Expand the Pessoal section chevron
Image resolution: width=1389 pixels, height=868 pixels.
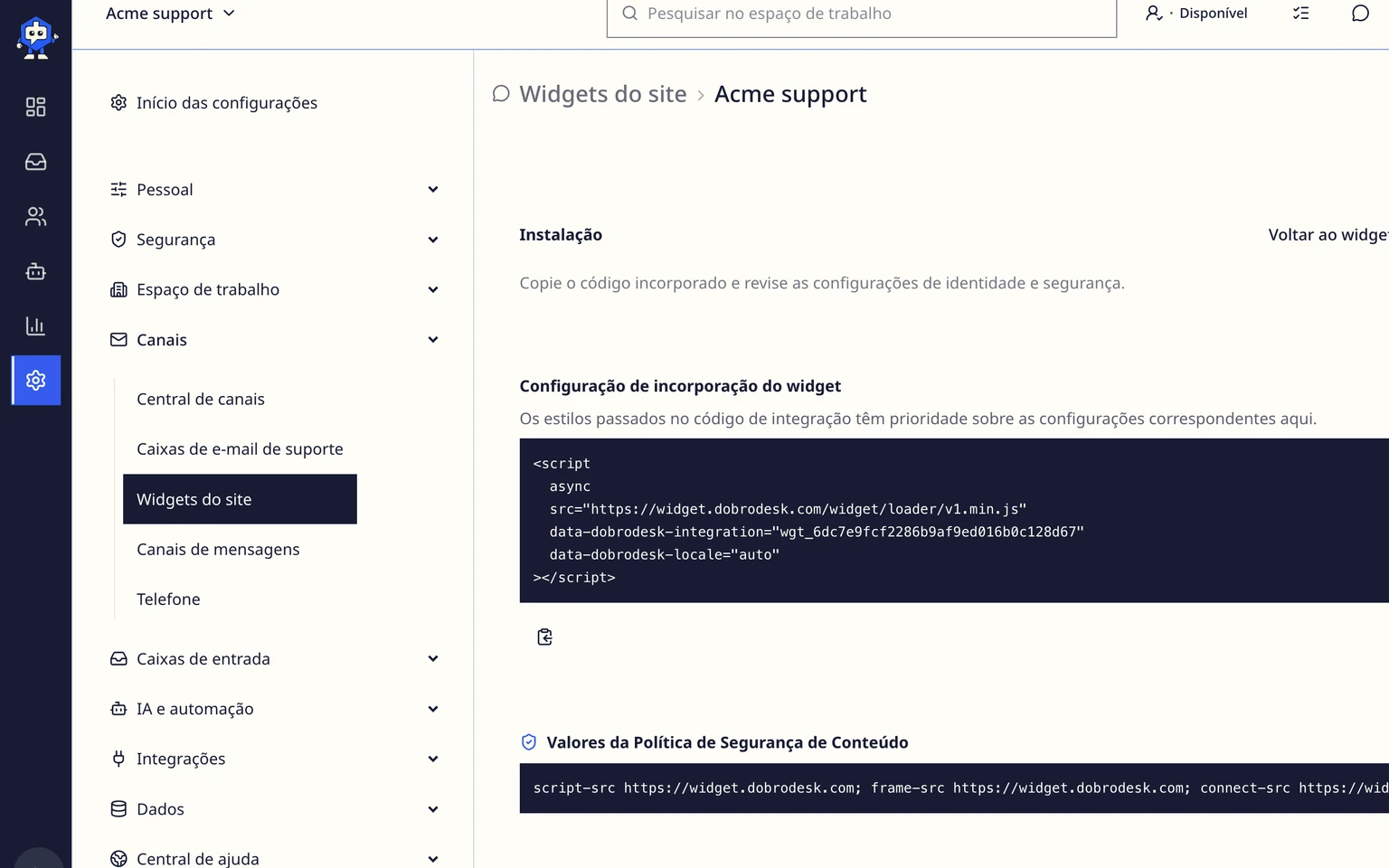(x=433, y=189)
